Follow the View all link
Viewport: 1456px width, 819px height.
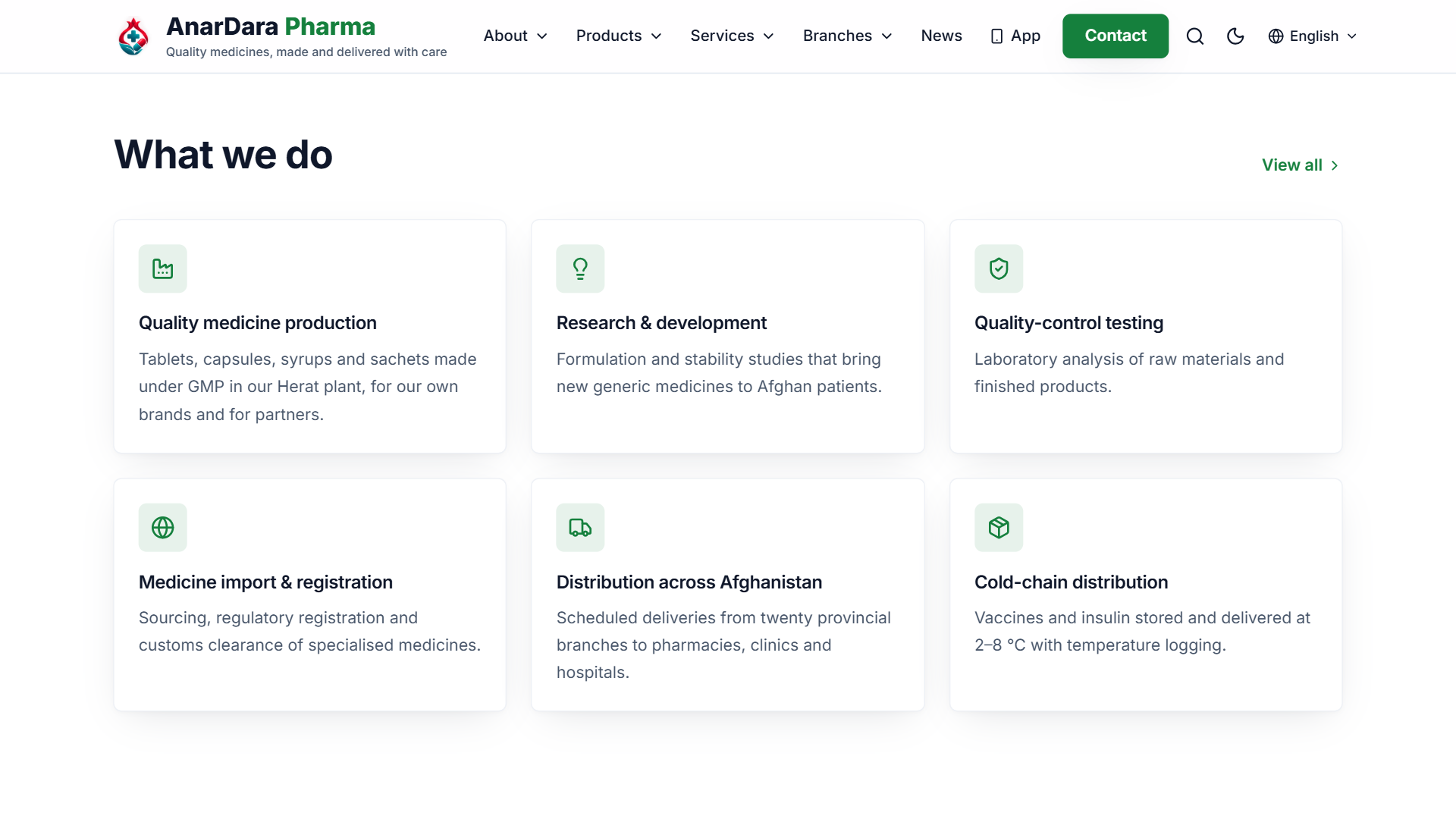pyautogui.click(x=1301, y=165)
